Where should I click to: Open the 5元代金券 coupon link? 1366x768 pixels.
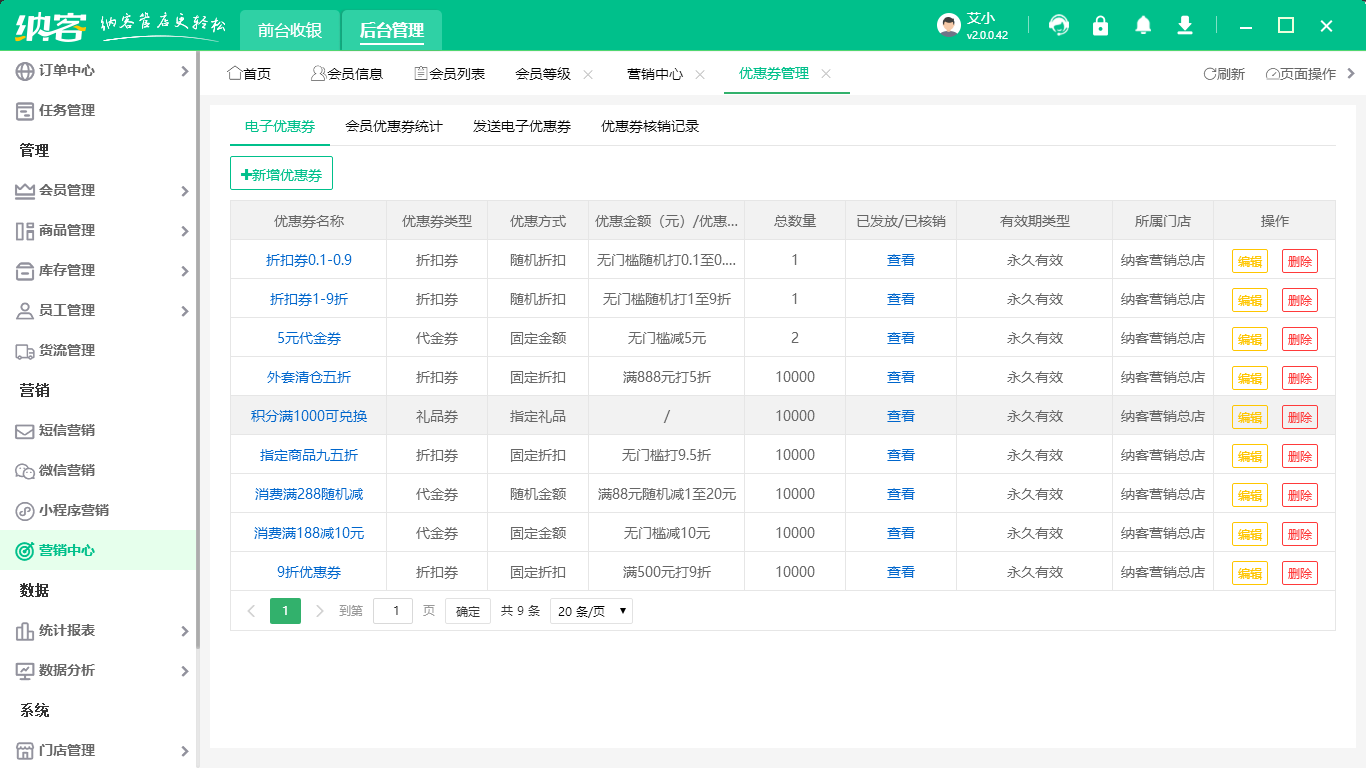tap(309, 338)
